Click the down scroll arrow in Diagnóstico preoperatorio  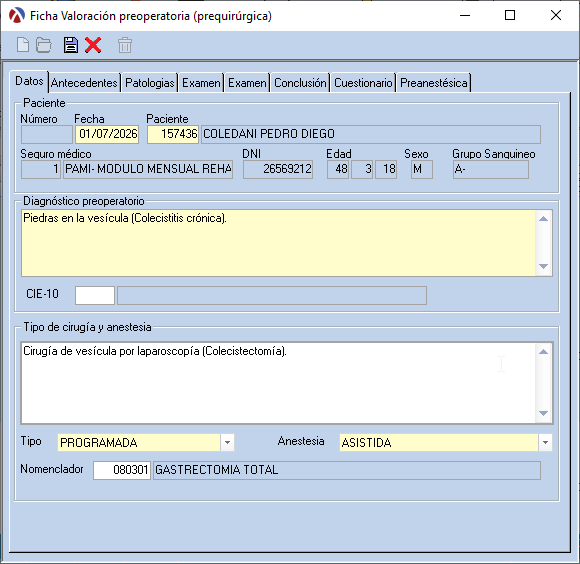coord(543,266)
